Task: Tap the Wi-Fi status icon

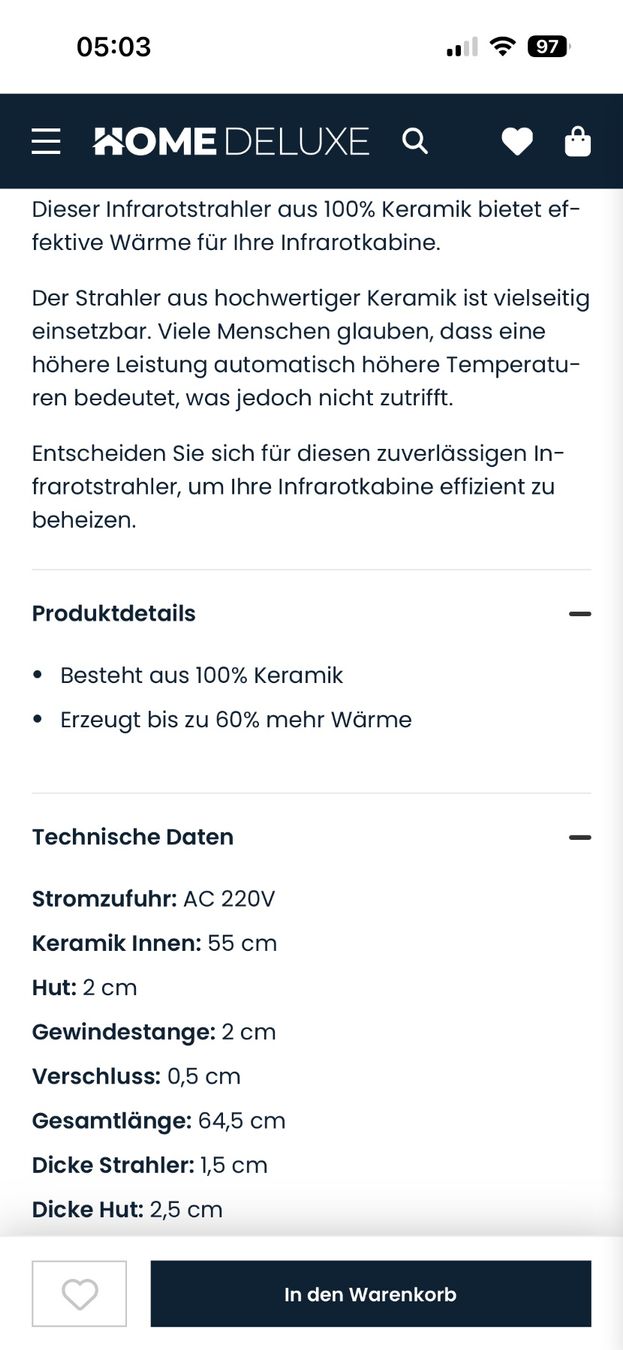Action: 503,46
